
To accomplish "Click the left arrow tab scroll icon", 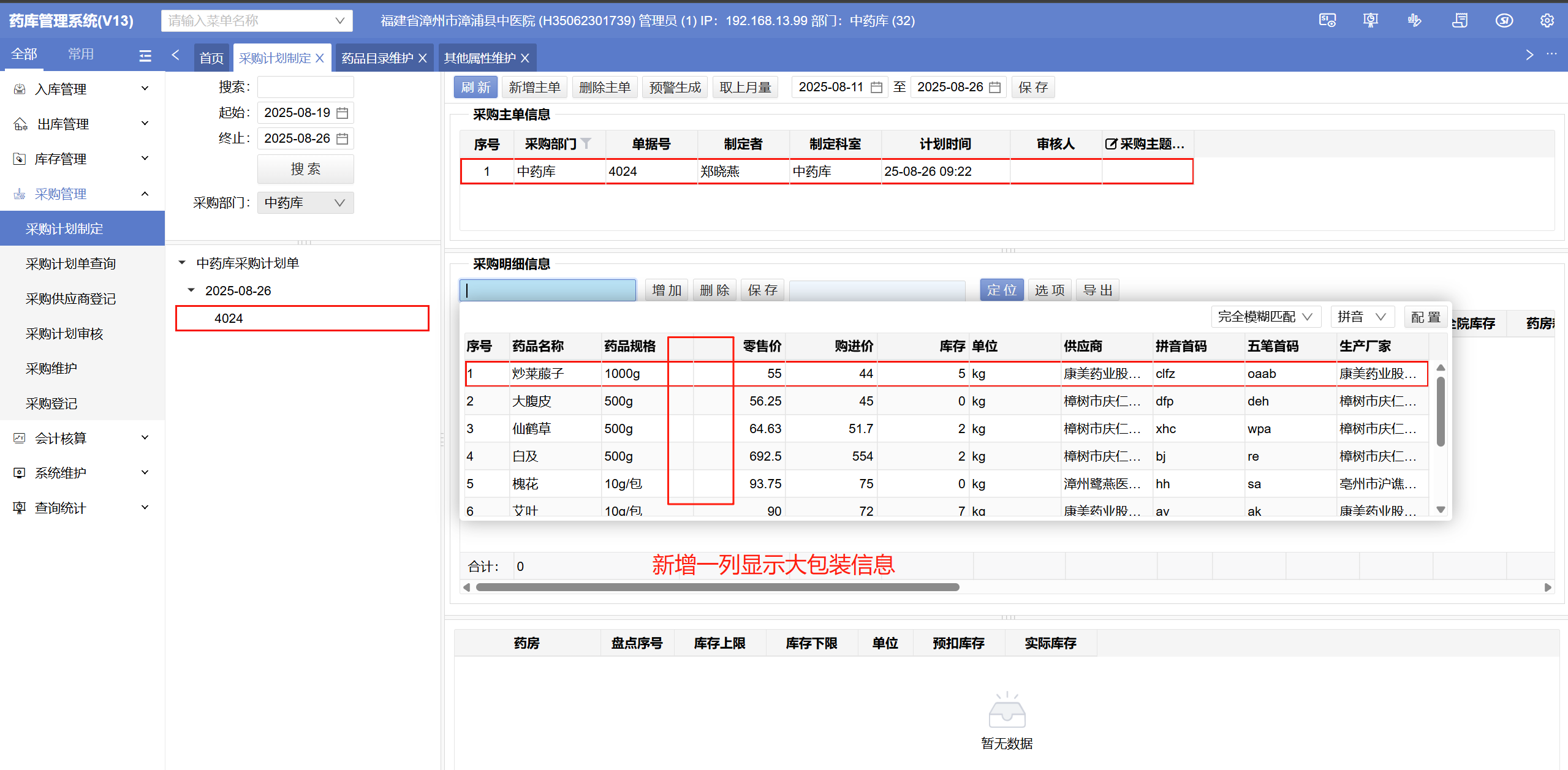I will tap(176, 55).
